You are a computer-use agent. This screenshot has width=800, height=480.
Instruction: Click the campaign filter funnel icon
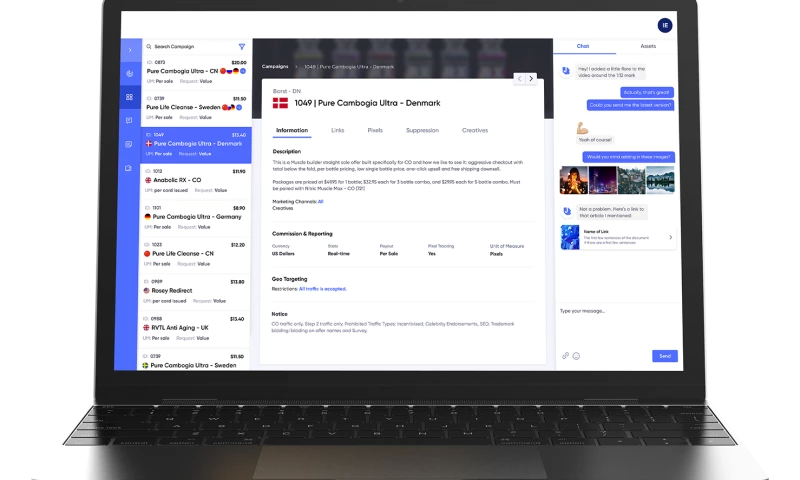[x=241, y=46]
